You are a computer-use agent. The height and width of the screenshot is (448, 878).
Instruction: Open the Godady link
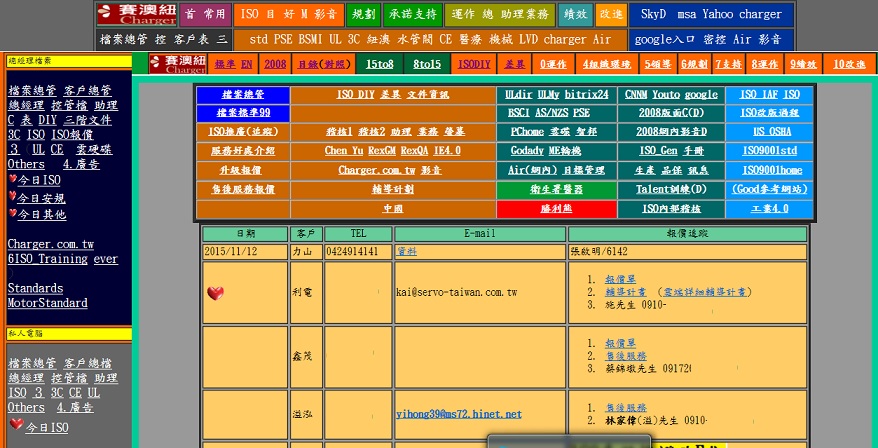(527, 151)
